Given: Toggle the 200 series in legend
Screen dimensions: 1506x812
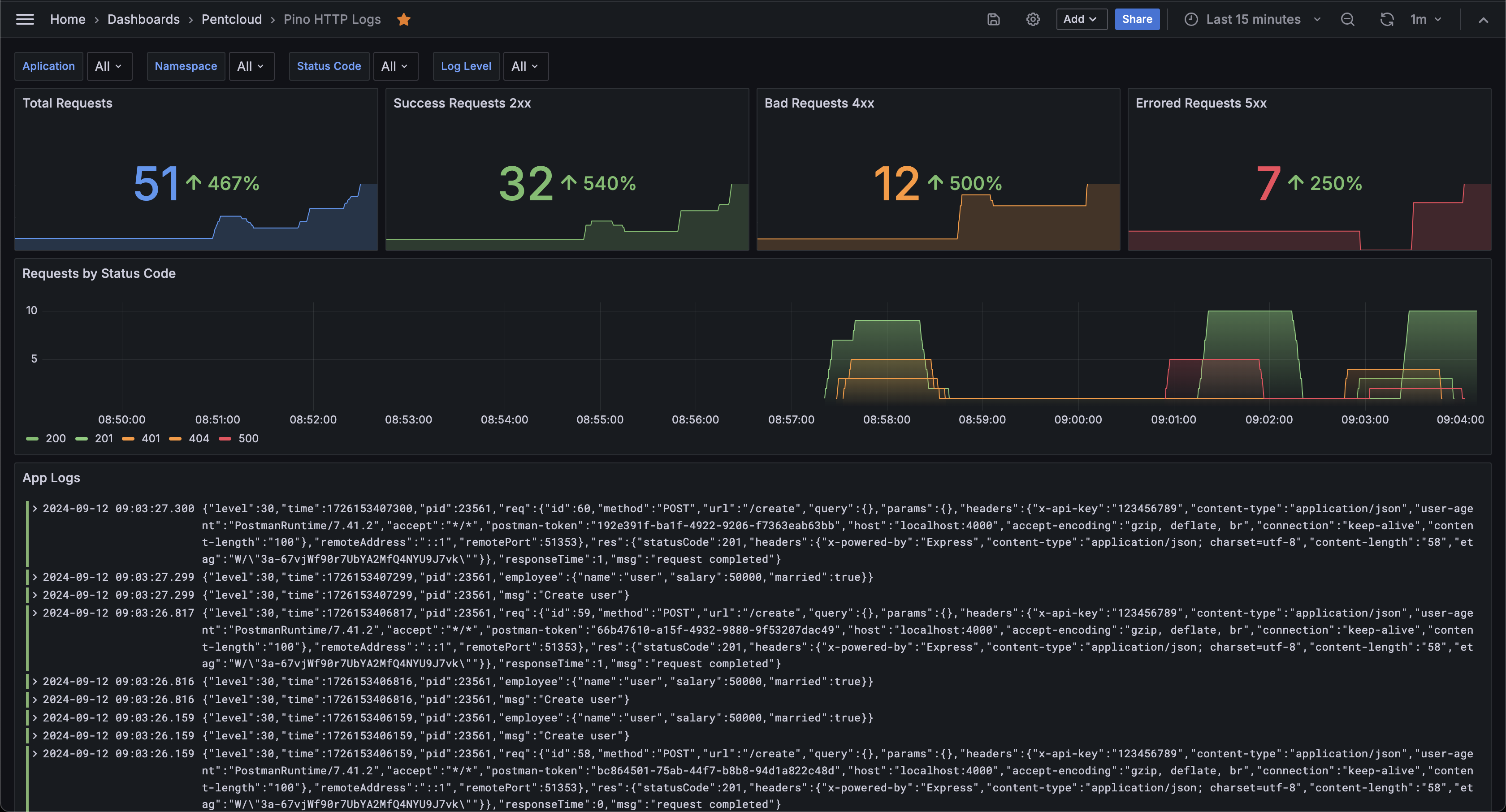Looking at the screenshot, I should (x=56, y=438).
